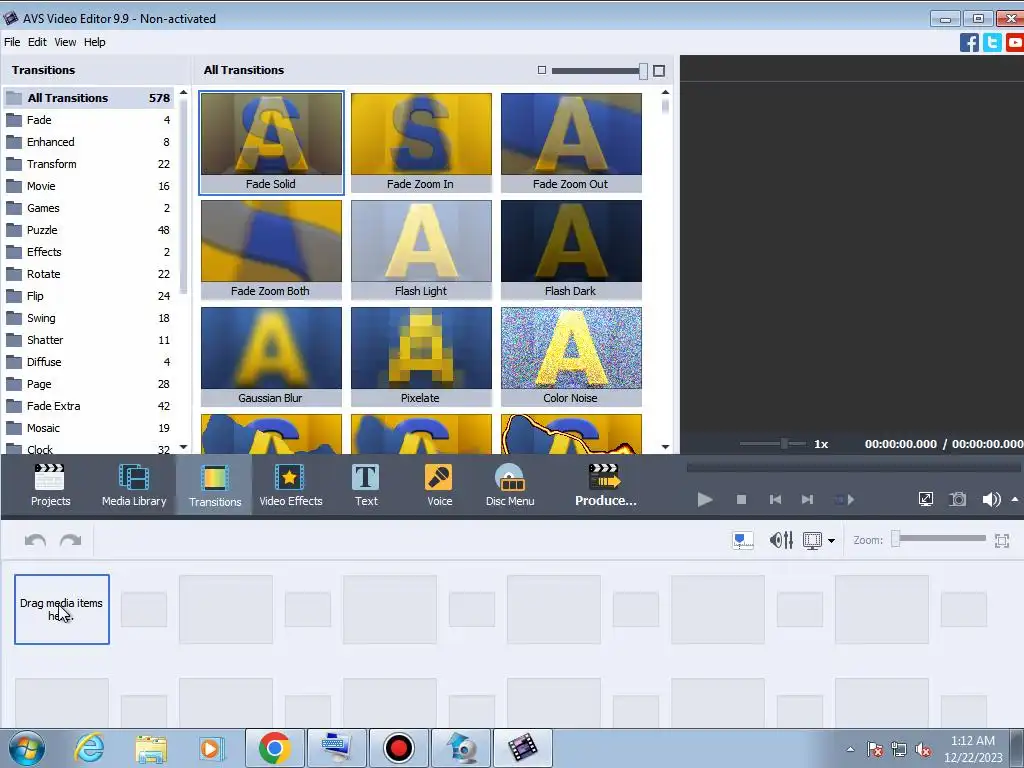Open the Disc Menu section
Image resolution: width=1024 pixels, height=768 pixels.
pos(510,485)
